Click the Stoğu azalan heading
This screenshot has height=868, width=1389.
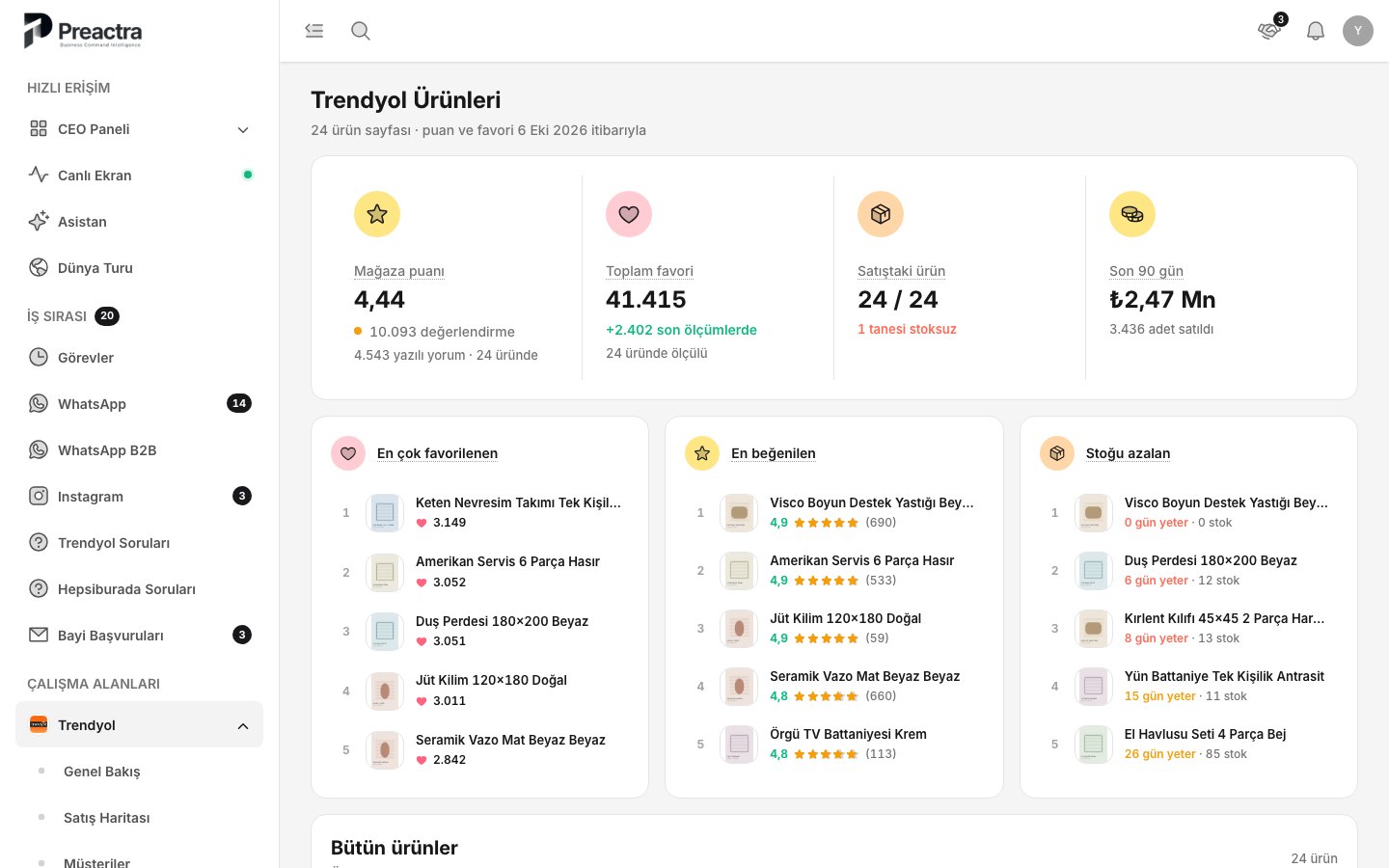click(x=1128, y=453)
